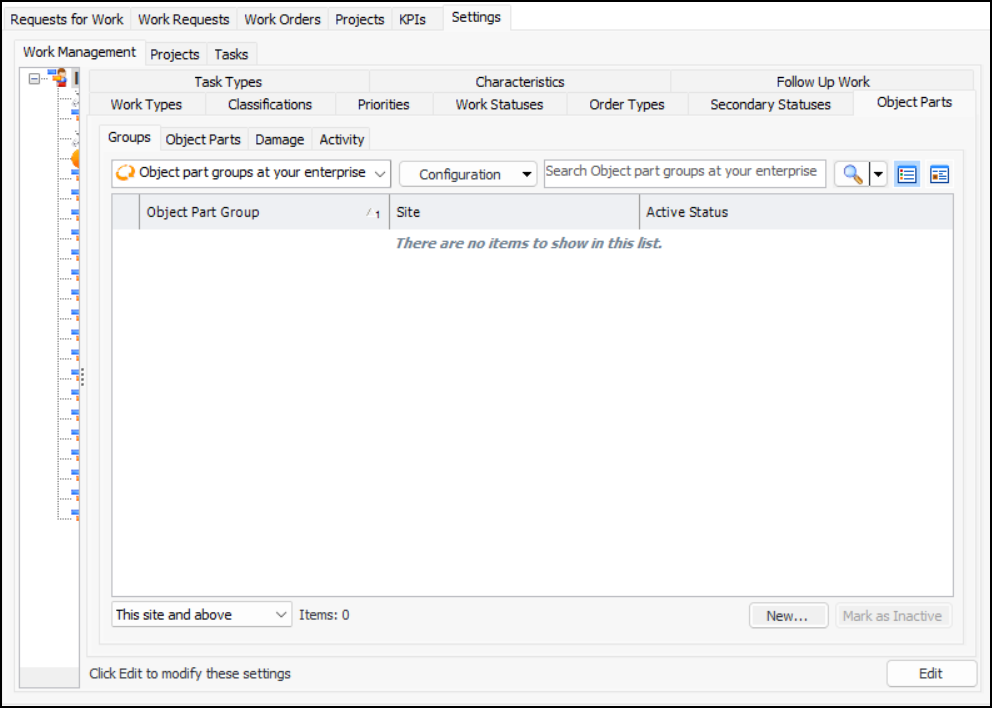The height and width of the screenshot is (708, 992).
Task: Select Object Parts tab next to Secondary Statuses
Action: [x=914, y=102]
